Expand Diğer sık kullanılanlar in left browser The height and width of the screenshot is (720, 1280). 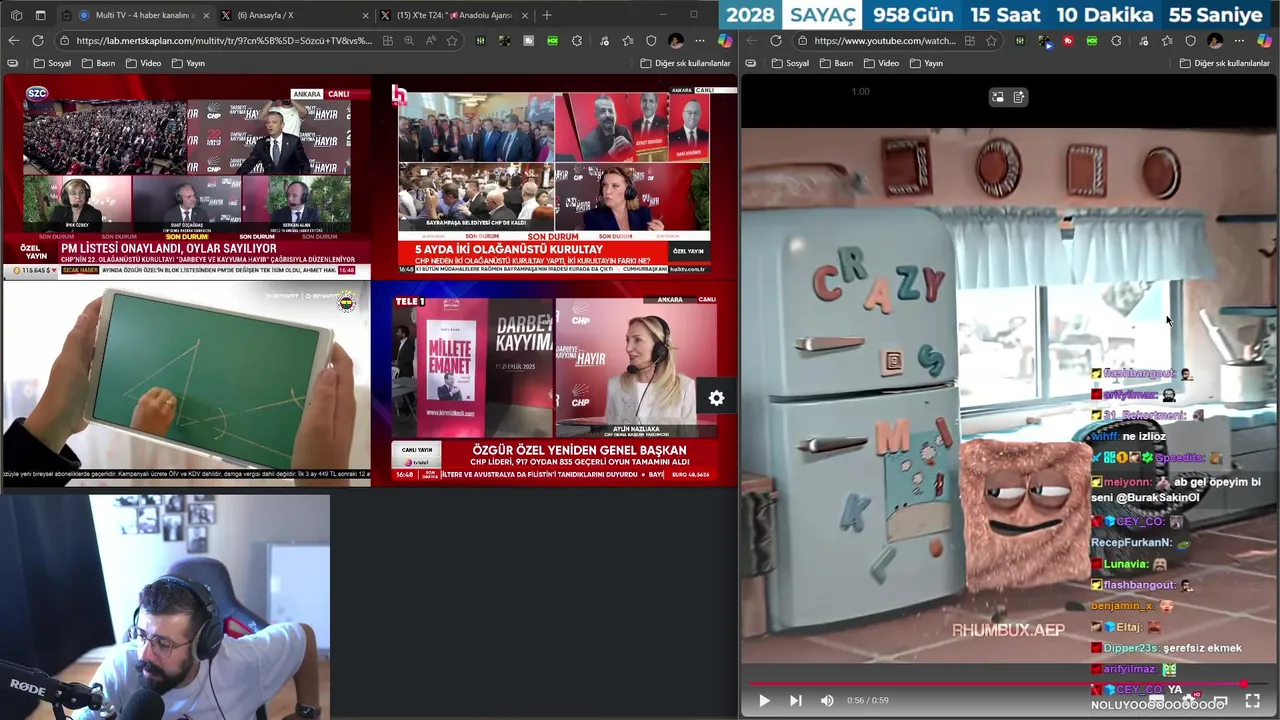(685, 63)
